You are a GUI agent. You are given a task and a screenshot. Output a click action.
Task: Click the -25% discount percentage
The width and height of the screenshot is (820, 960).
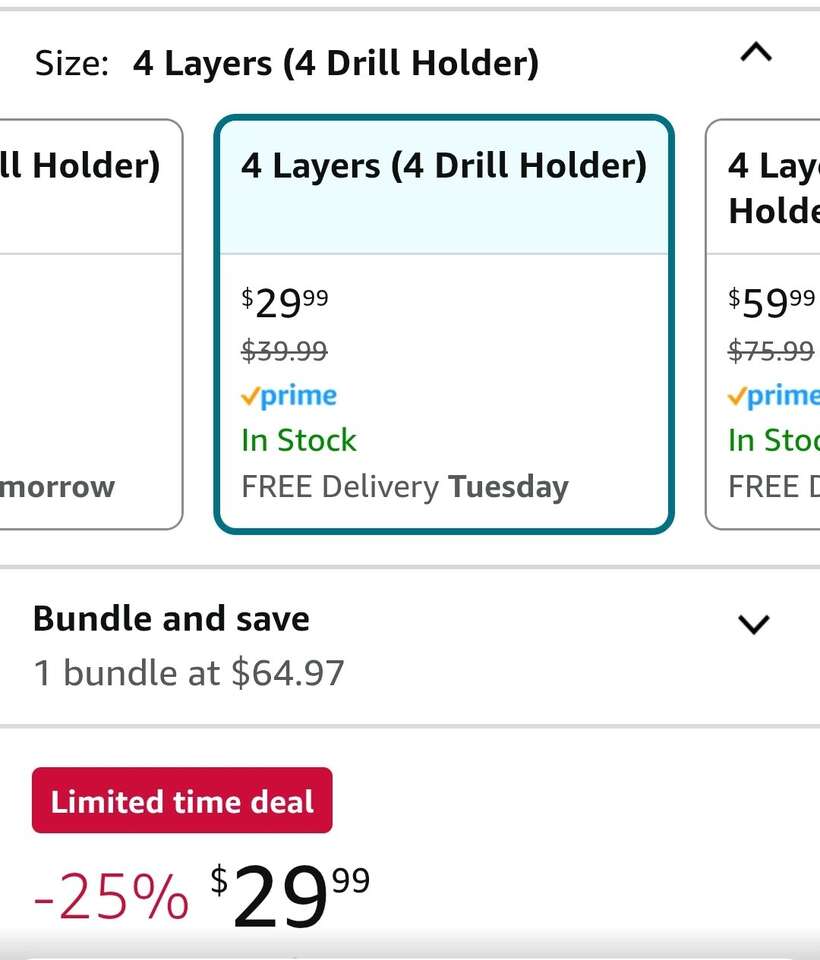click(x=111, y=896)
